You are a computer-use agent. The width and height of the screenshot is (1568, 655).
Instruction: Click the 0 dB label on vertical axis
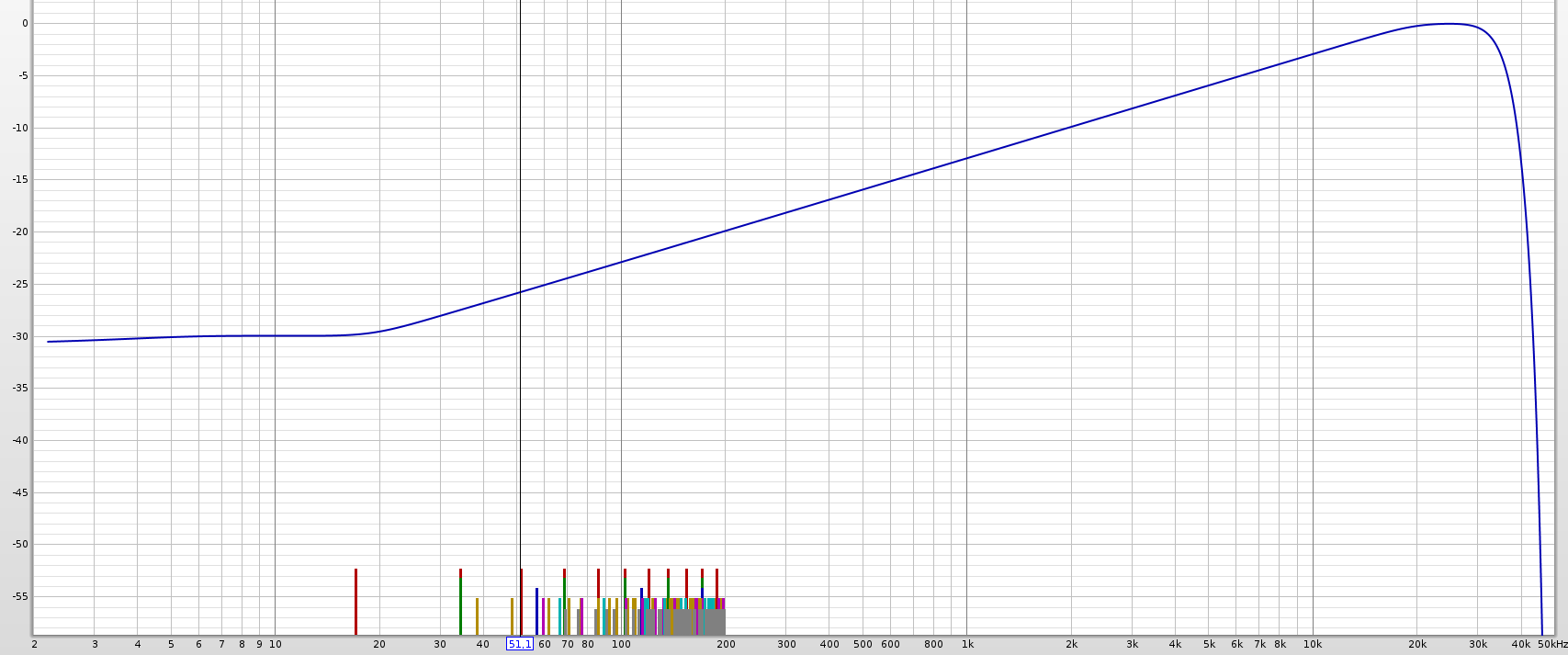(x=25, y=24)
